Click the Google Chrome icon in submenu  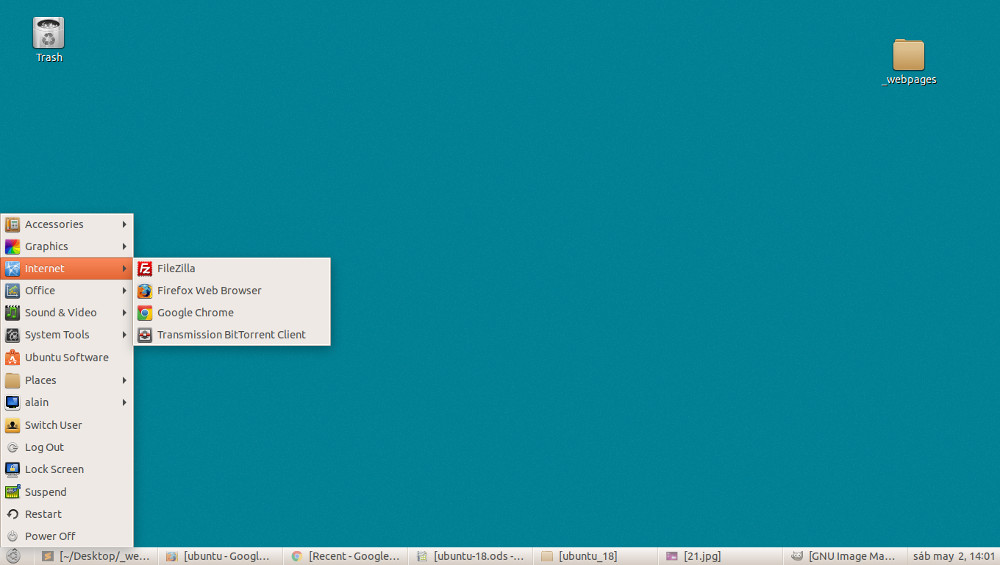pyautogui.click(x=145, y=313)
